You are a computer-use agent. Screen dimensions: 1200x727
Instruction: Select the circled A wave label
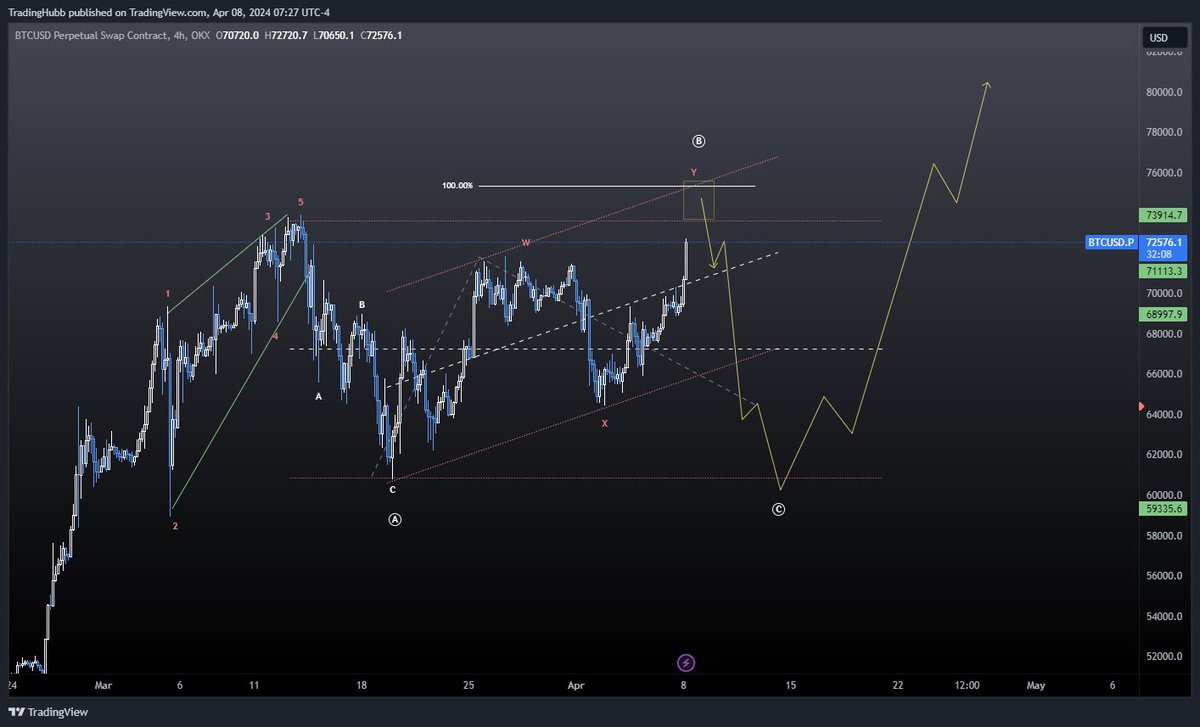(395, 520)
